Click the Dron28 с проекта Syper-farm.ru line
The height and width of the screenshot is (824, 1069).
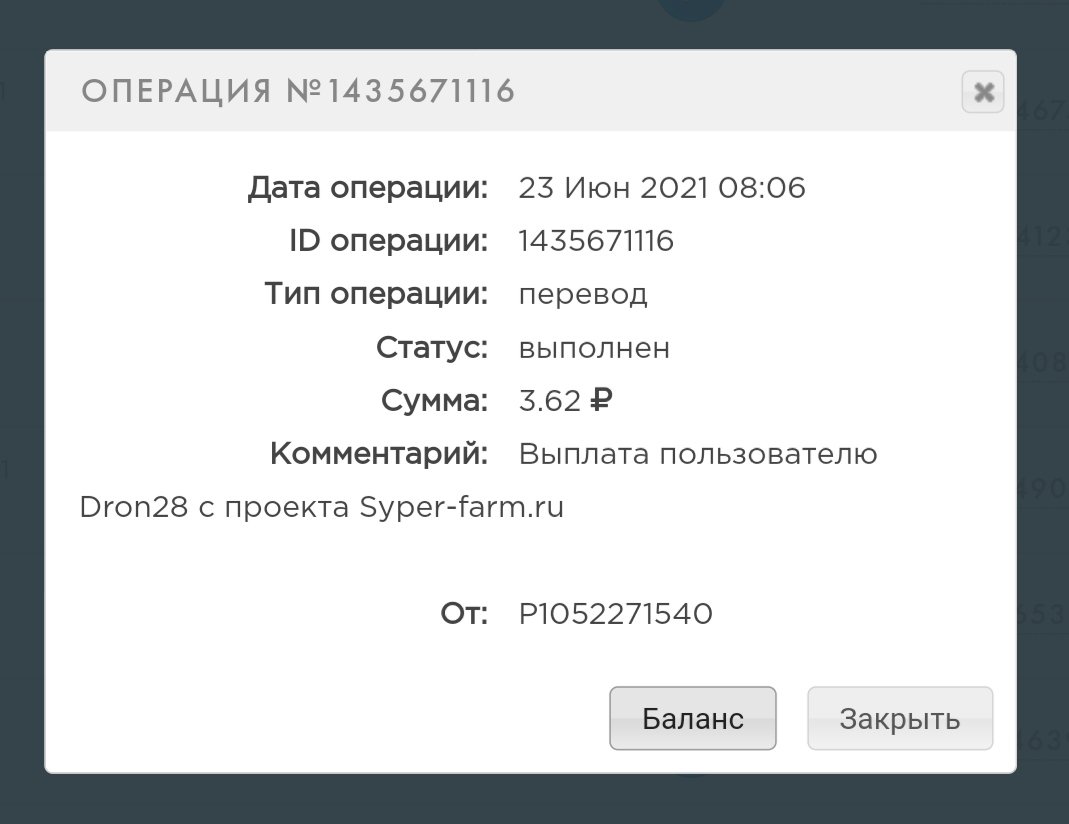point(321,508)
